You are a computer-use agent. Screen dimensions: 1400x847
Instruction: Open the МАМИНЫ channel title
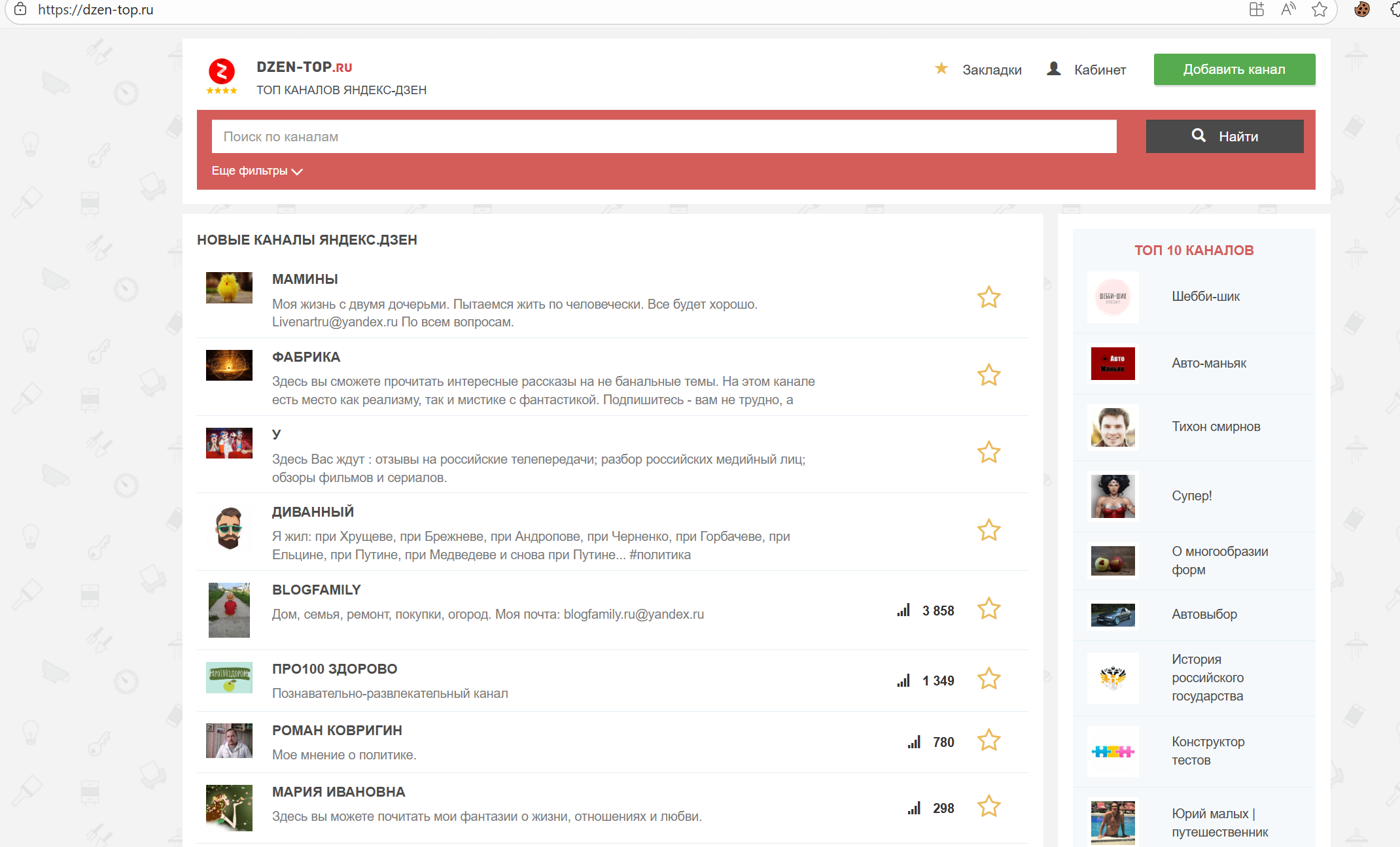(x=305, y=279)
